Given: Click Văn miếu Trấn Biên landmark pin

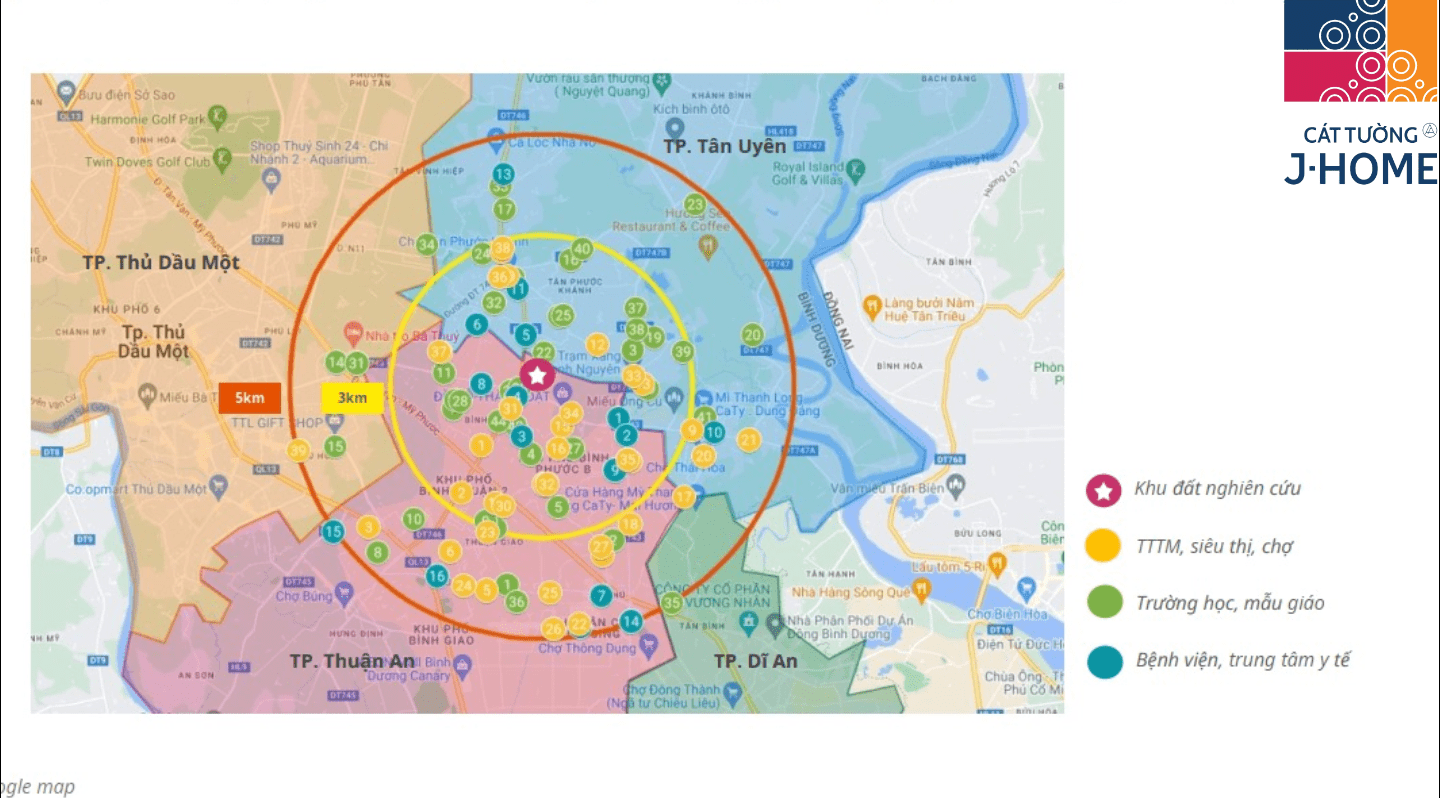Looking at the screenshot, I should pos(957,485).
